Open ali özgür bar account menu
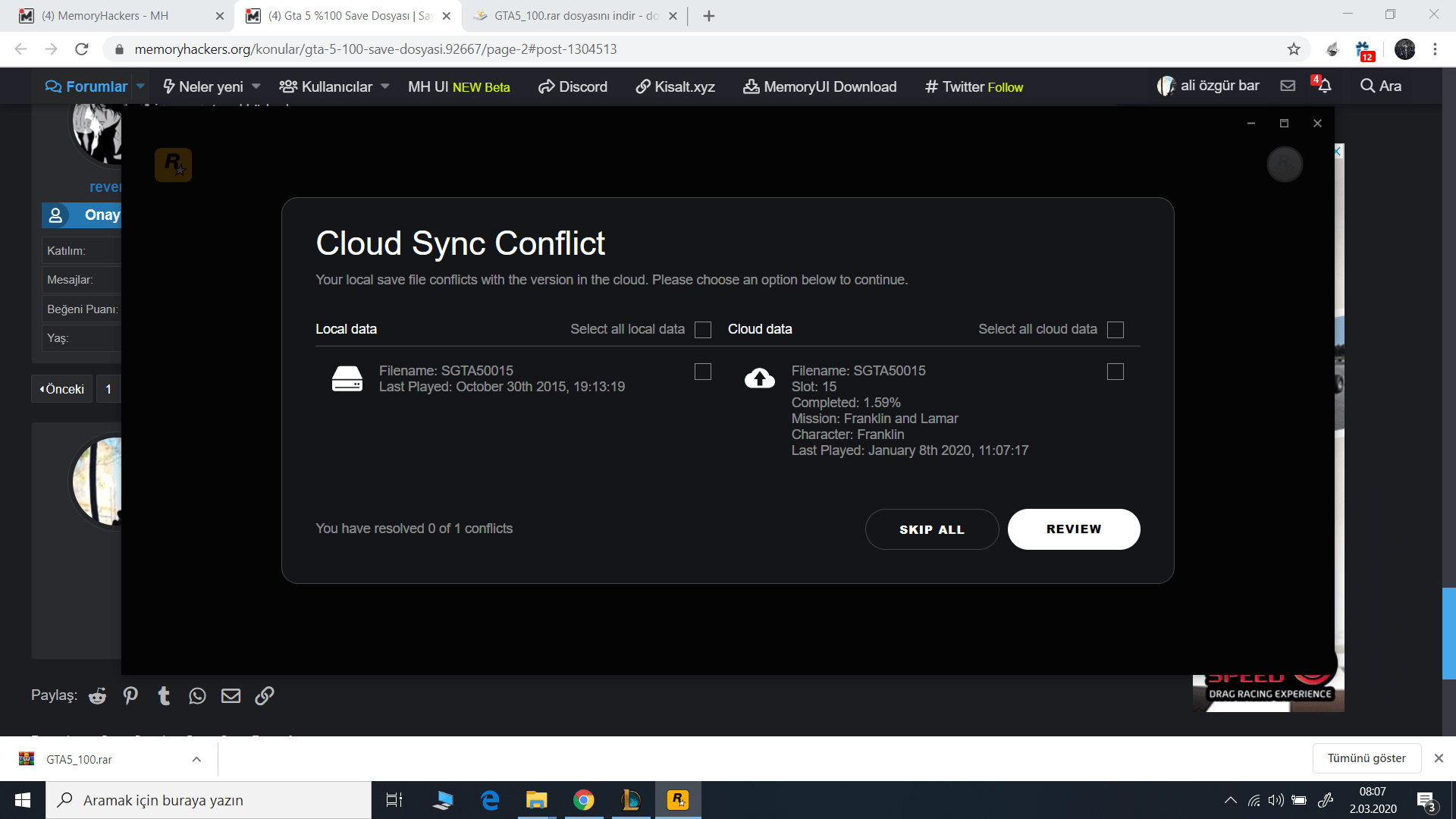The width and height of the screenshot is (1456, 819). pyautogui.click(x=1208, y=86)
